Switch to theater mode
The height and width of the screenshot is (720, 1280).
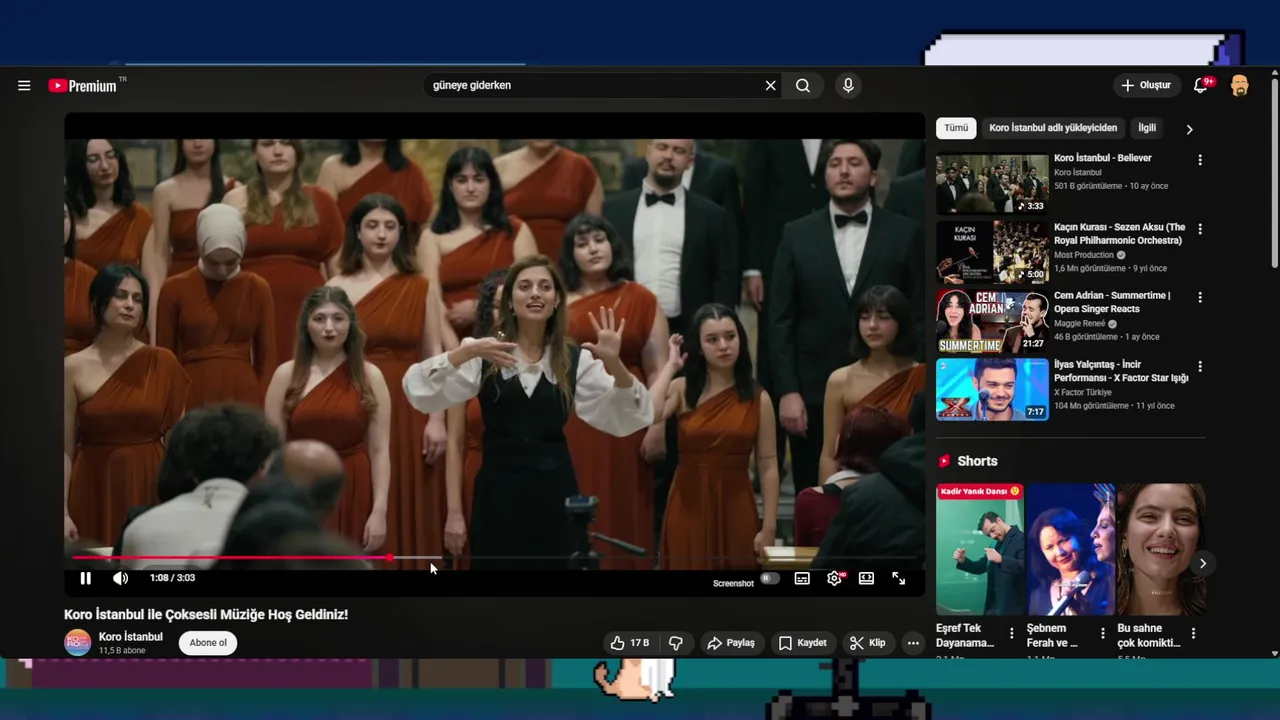[866, 578]
